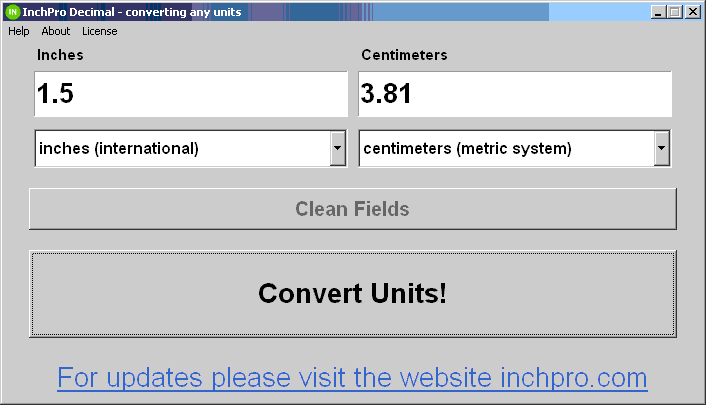
Task: Open the inches (international) unit combo box
Action: tap(191, 148)
